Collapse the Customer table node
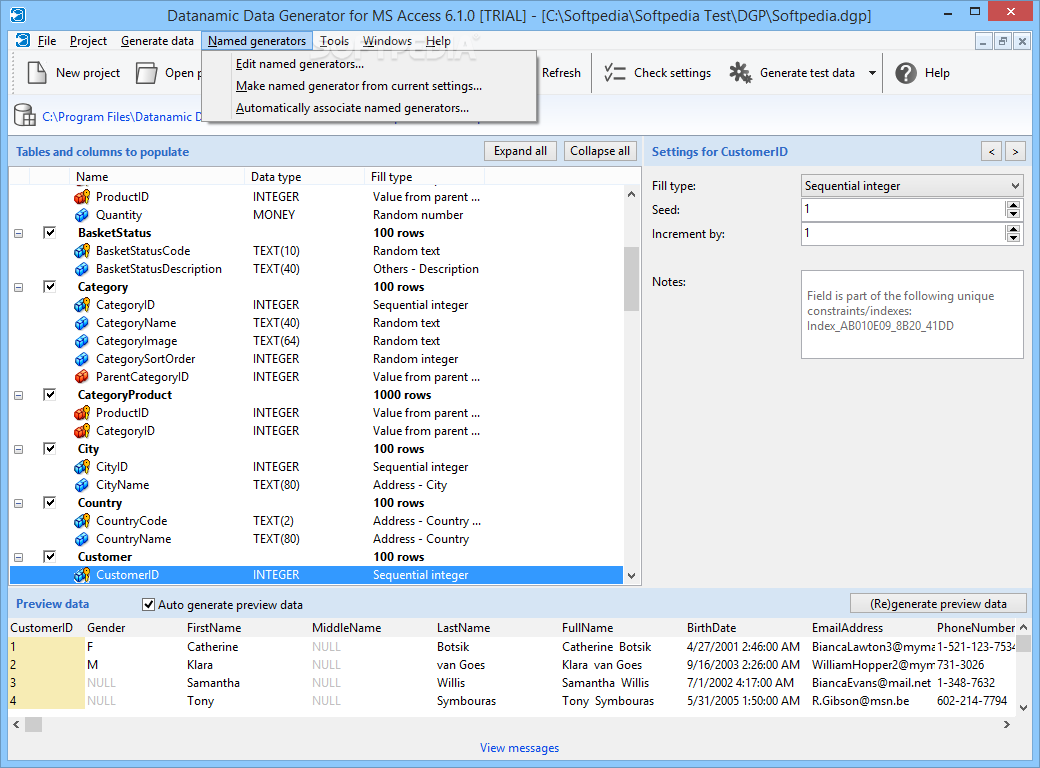 (x=19, y=558)
